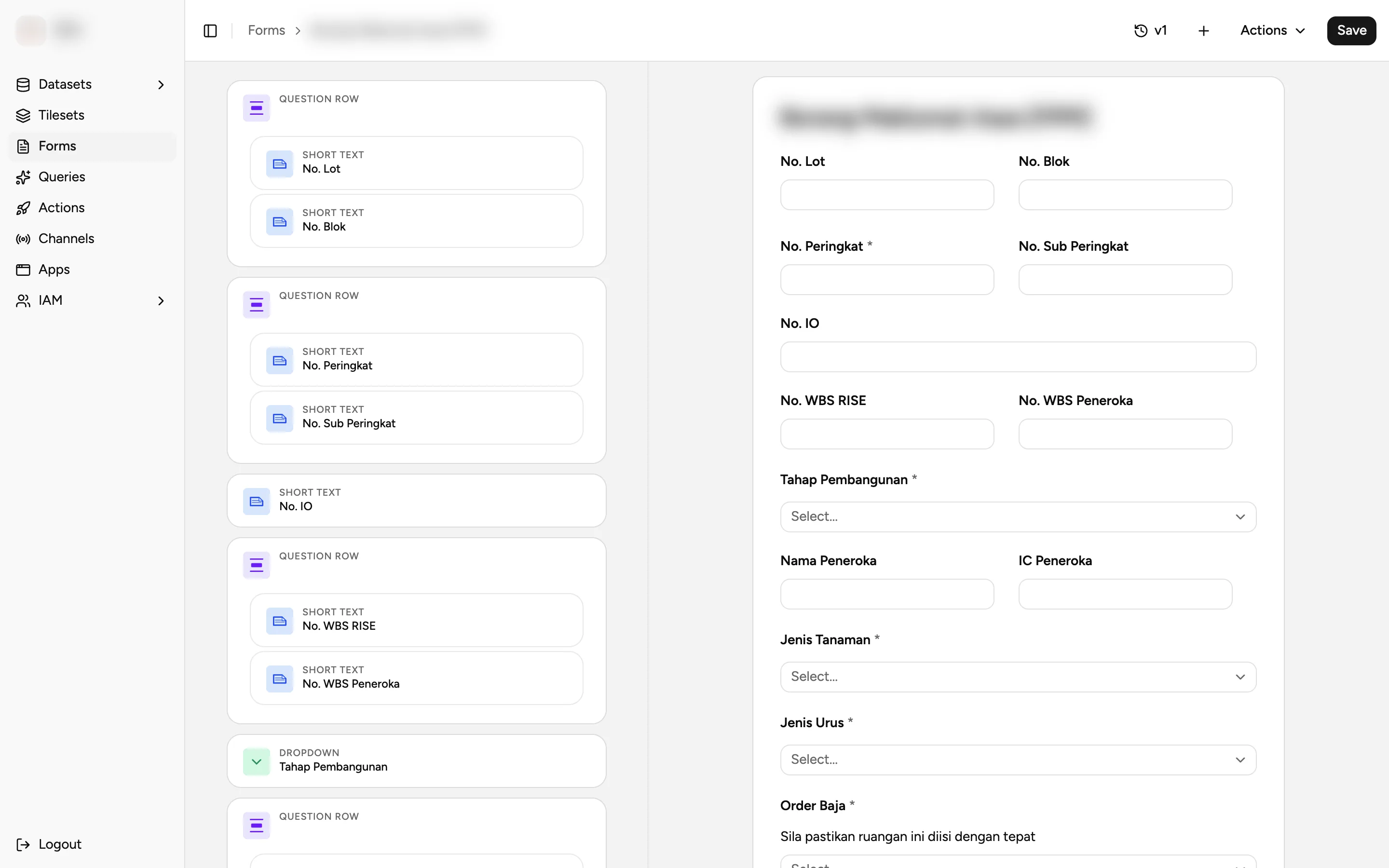
Task: Click the IAM users icon
Action: click(x=23, y=301)
